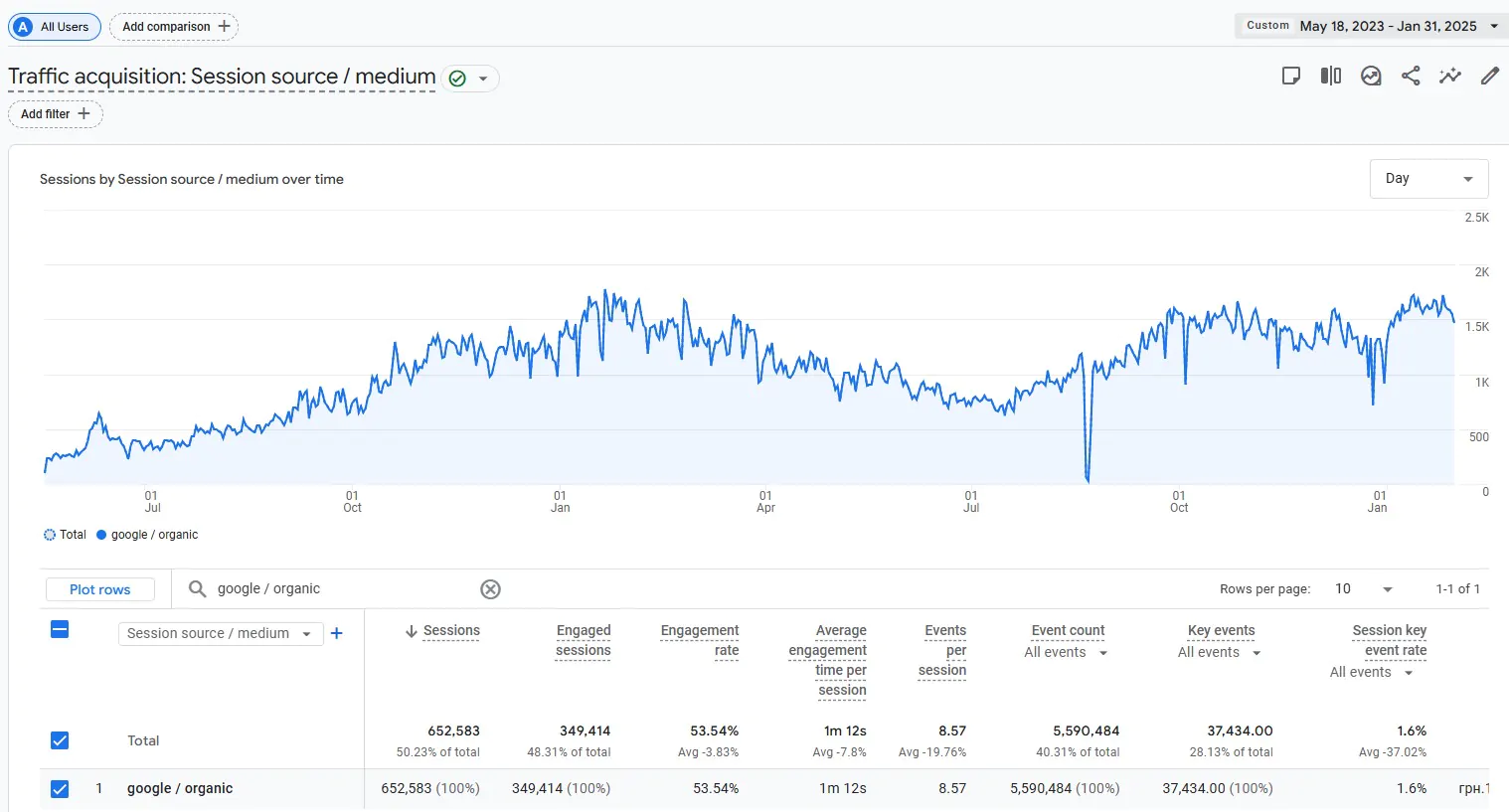Click the report verified checkmark icon
Screen dimensions: 1509x812
click(457, 79)
